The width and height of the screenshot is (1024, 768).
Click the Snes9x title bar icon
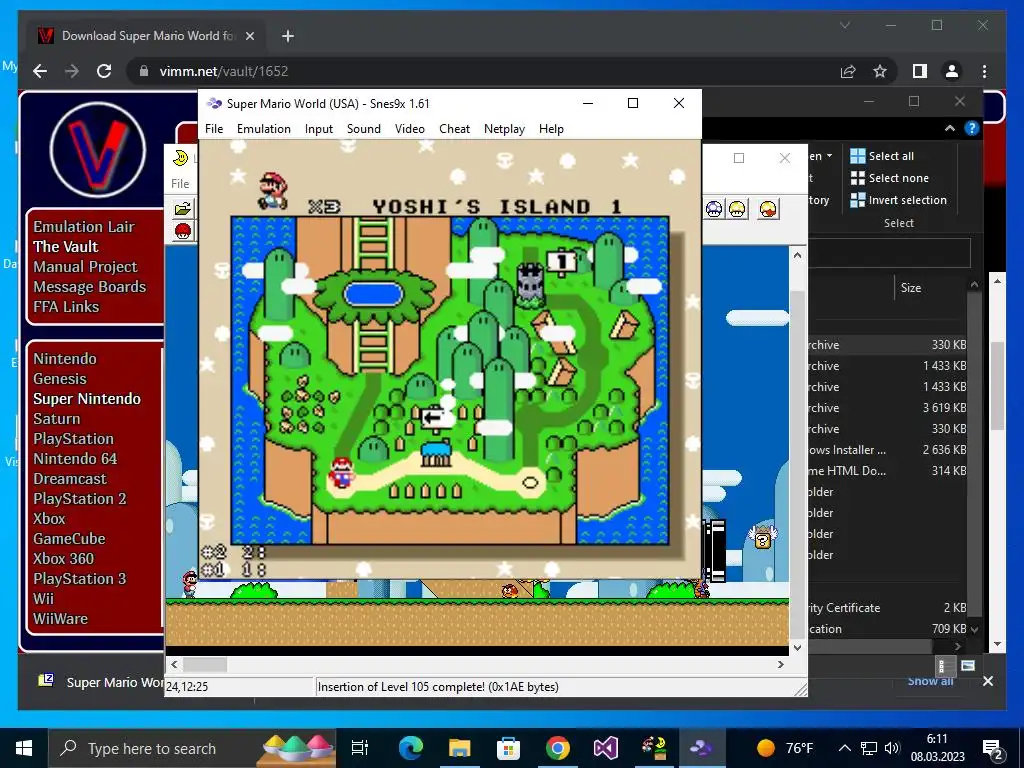[214, 103]
